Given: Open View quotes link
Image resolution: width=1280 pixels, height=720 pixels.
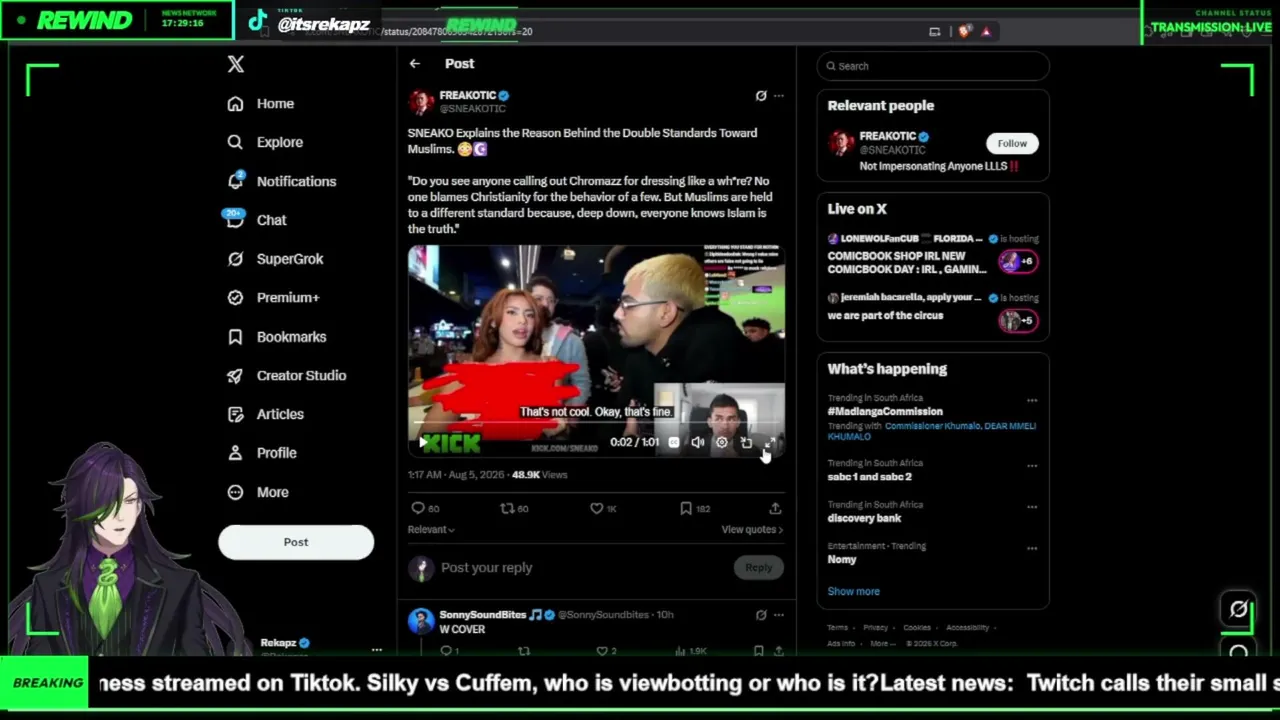Looking at the screenshot, I should 752,530.
